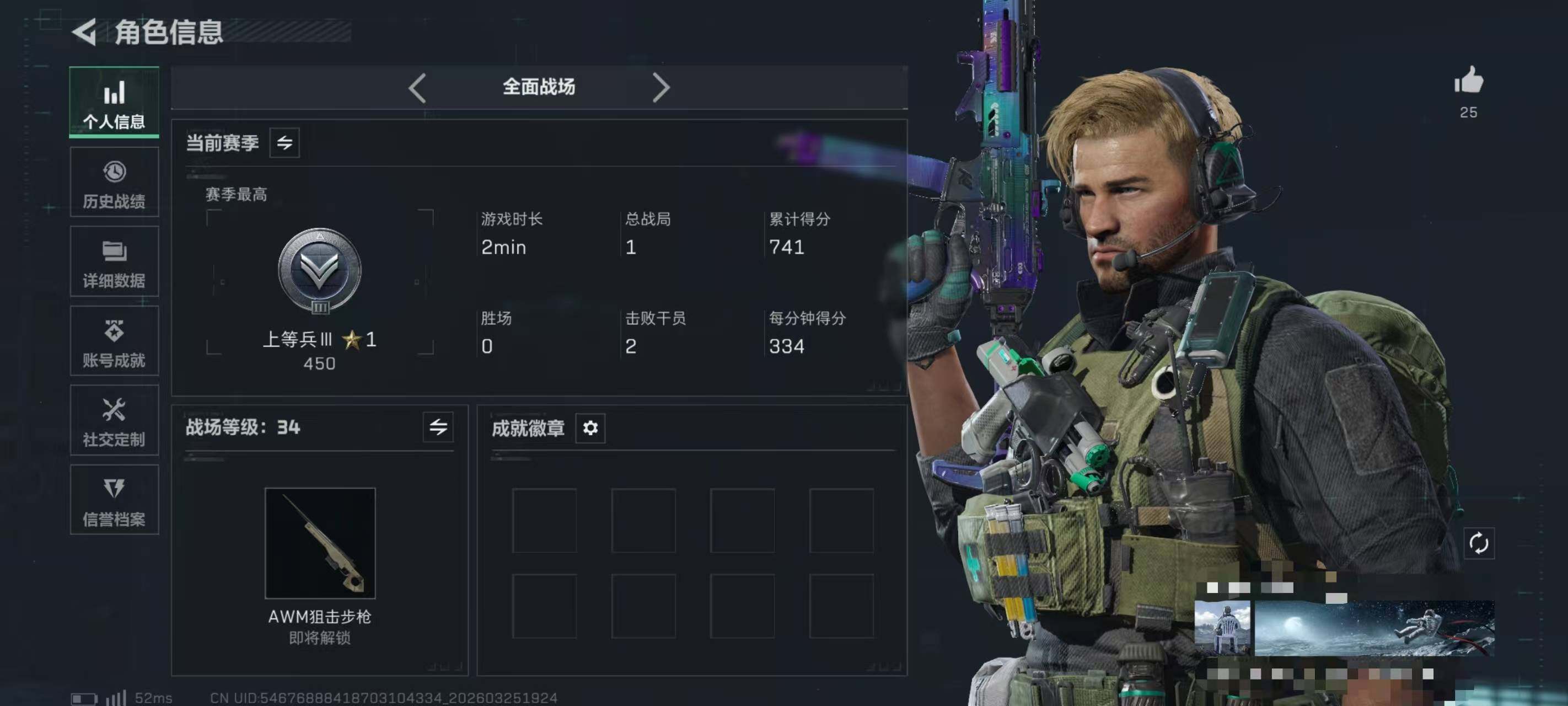The width and height of the screenshot is (1568, 706).
Task: Select the player avatar thumbnail
Action: click(1222, 628)
